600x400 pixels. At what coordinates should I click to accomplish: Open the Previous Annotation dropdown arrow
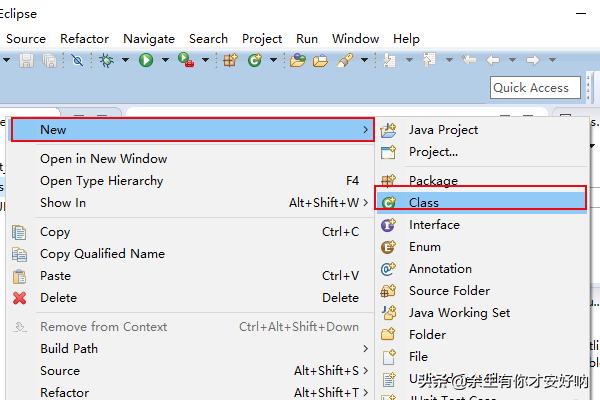coord(449,60)
